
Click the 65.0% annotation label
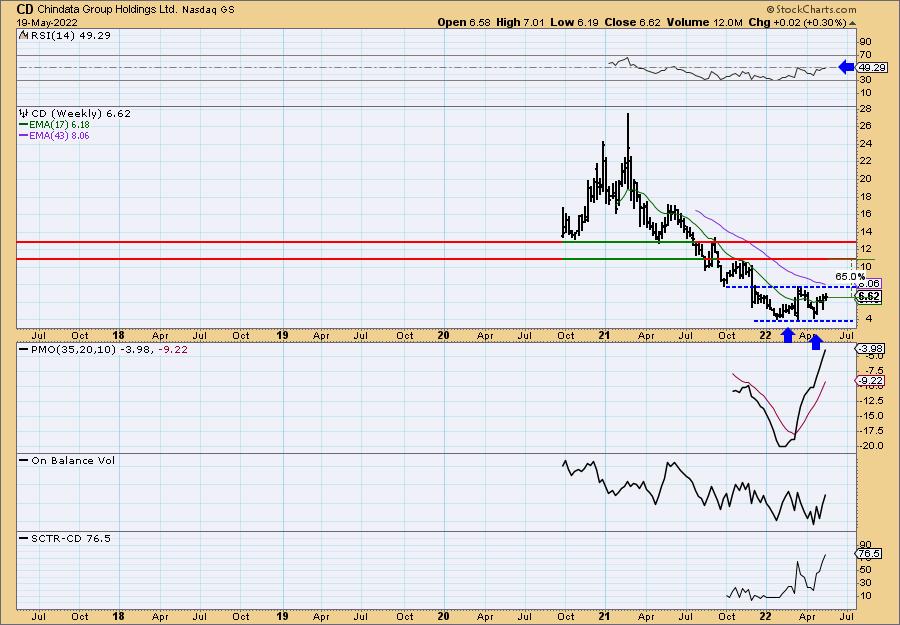(x=849, y=277)
